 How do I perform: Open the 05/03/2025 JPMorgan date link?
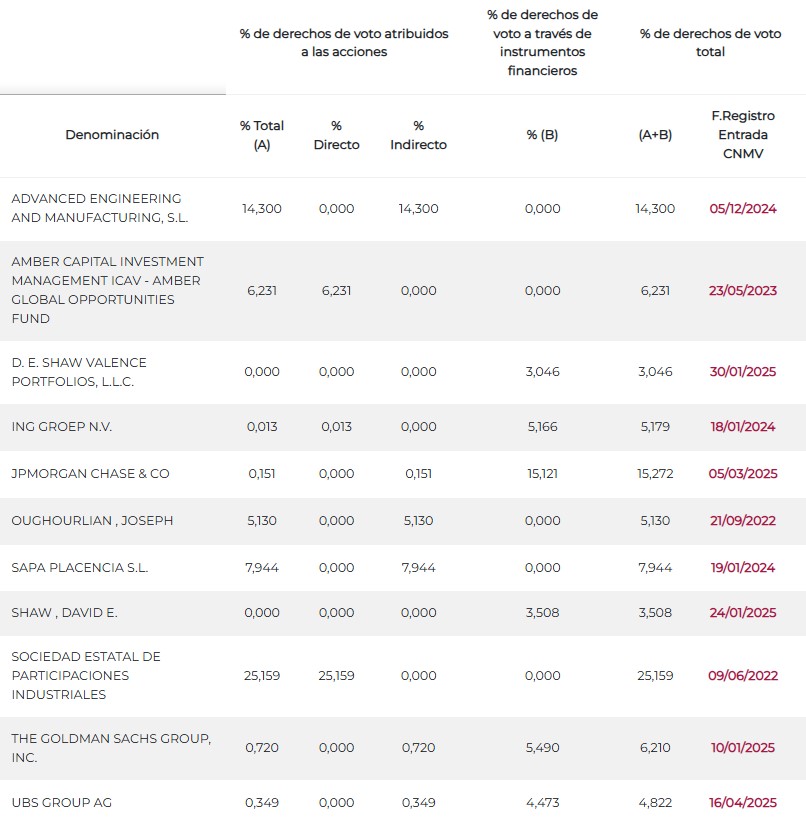point(742,473)
